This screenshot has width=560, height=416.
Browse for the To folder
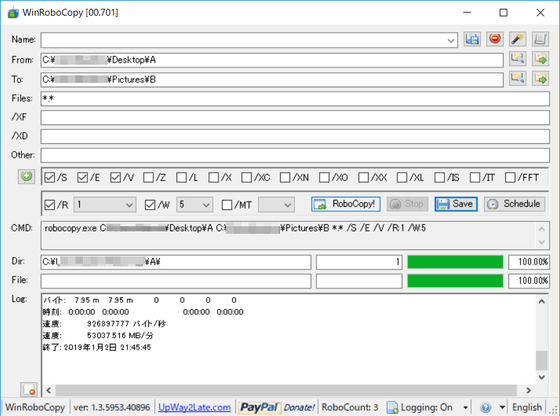517,78
